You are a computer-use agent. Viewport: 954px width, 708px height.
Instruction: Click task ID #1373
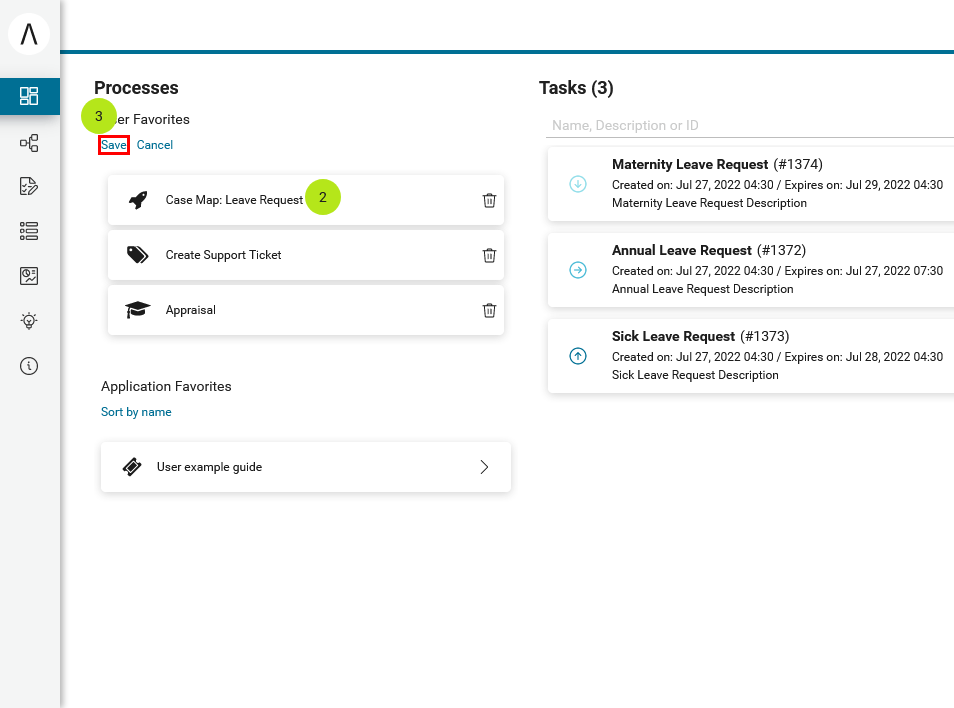tap(765, 336)
